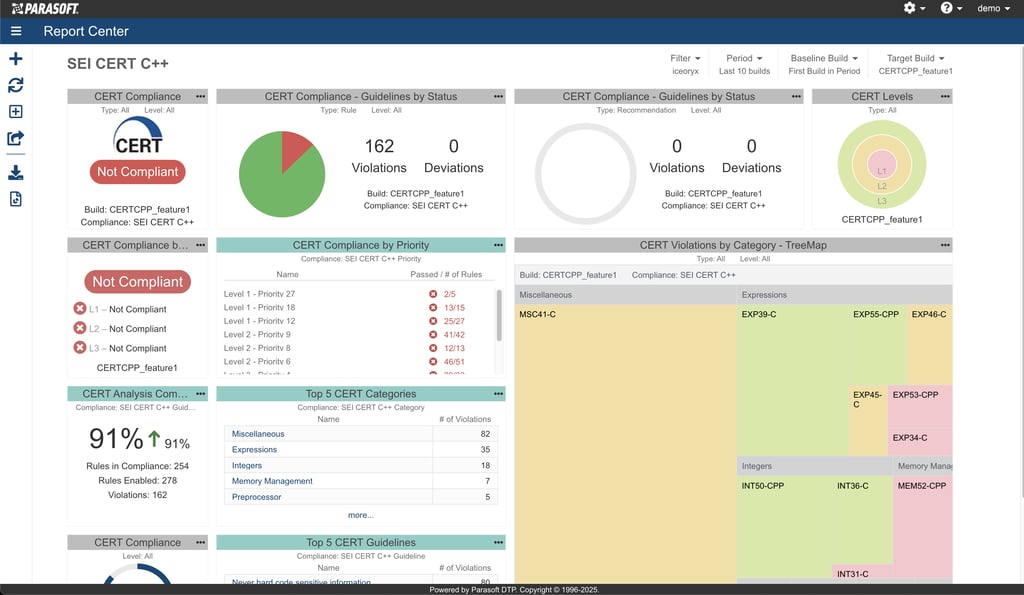The image size is (1024, 595).
Task: Refresh the dashboard widgets
Action: click(16, 85)
